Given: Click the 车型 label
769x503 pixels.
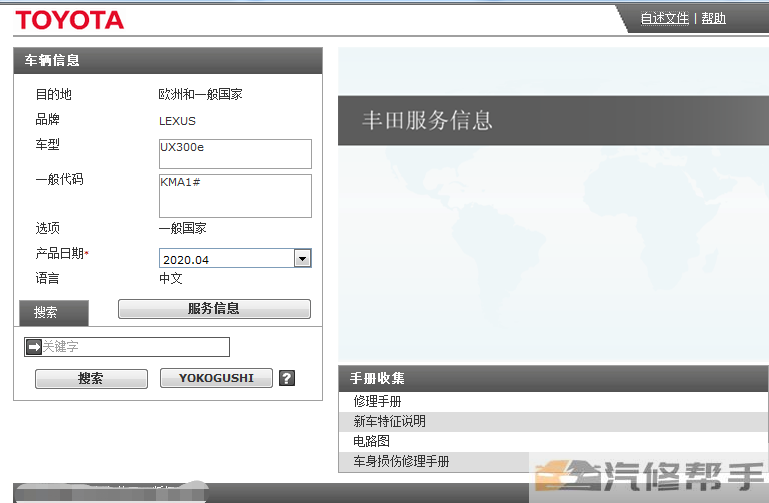Looking at the screenshot, I should pos(48,145).
